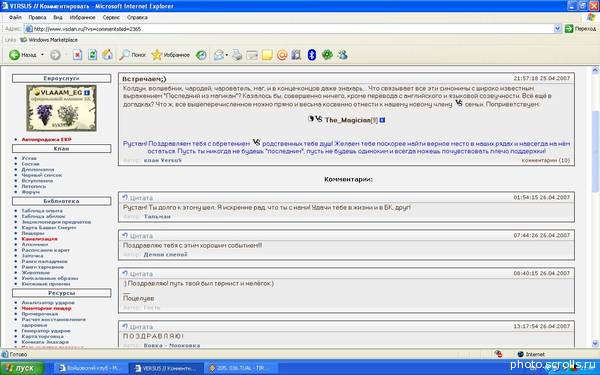600x375 pixels.
Task: Open the Messenger buddy icon
Action: point(342,55)
